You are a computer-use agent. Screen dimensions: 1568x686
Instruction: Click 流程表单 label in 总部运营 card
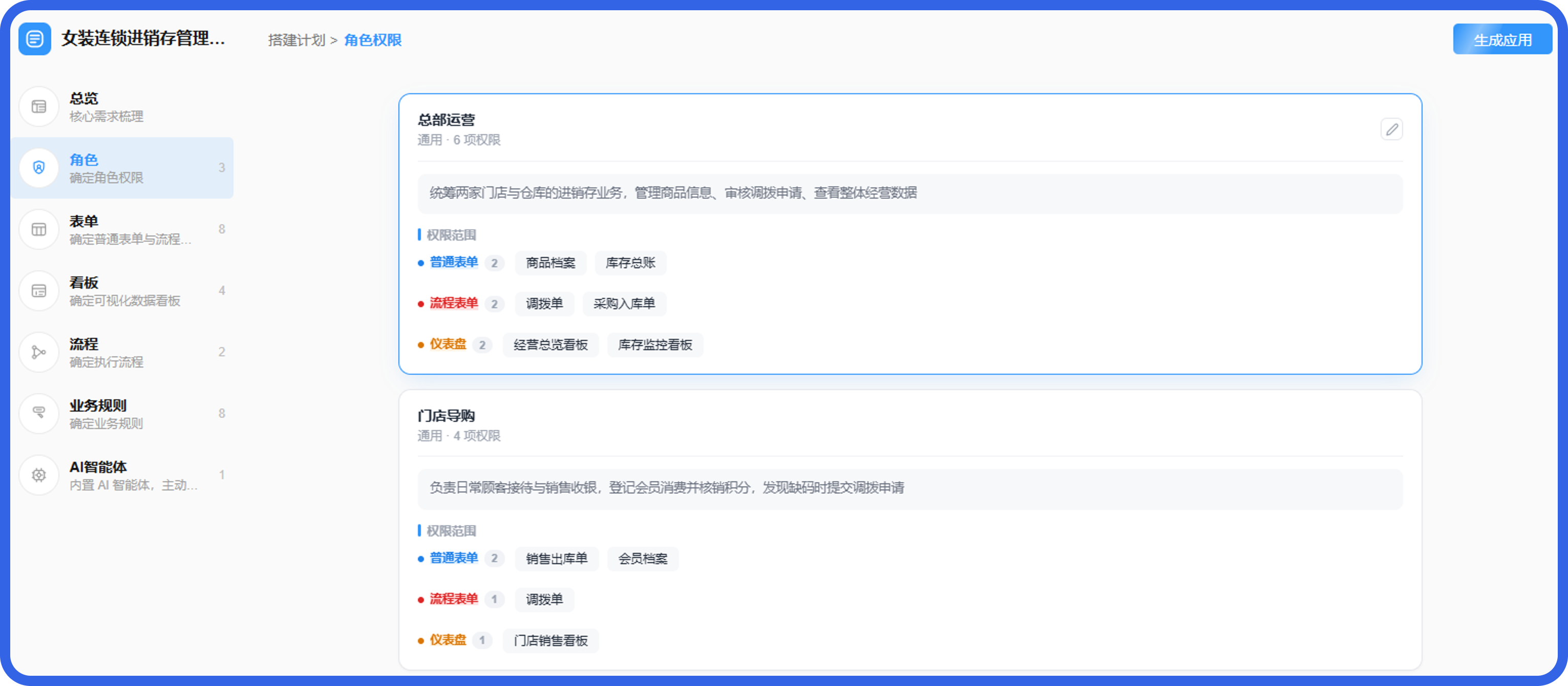[x=454, y=303]
